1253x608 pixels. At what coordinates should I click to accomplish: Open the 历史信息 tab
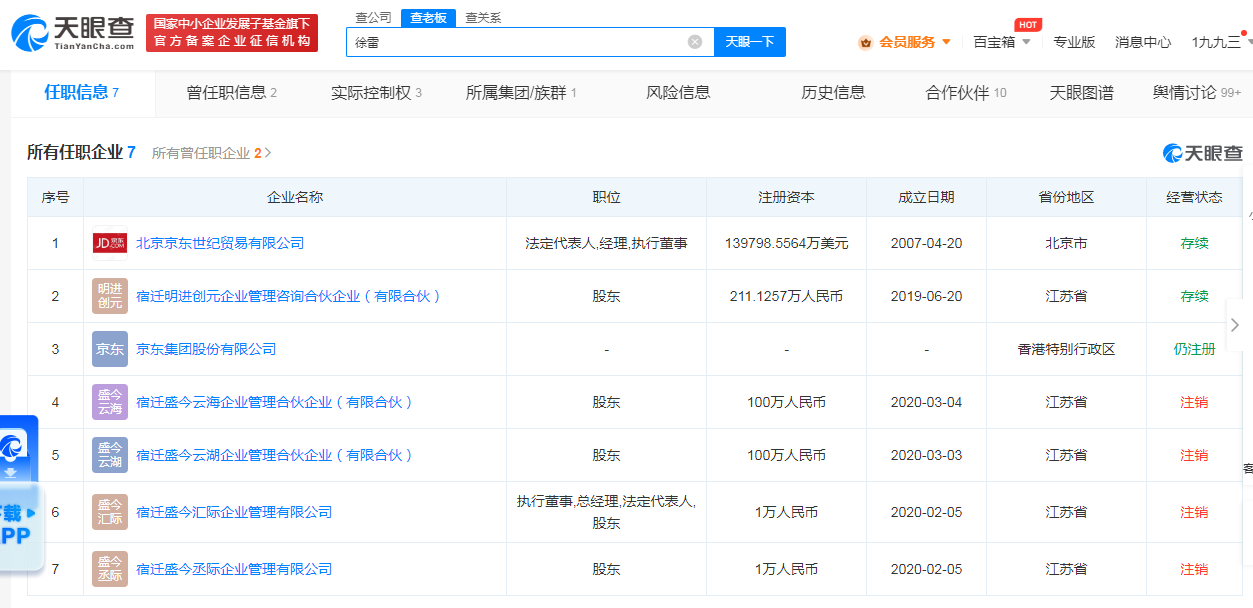click(833, 93)
